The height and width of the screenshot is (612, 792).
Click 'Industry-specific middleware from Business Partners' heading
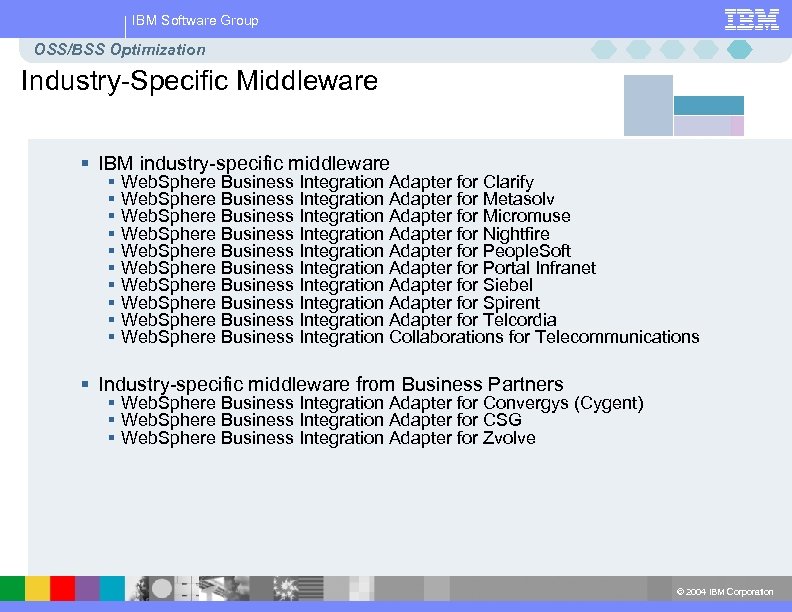[330, 384]
